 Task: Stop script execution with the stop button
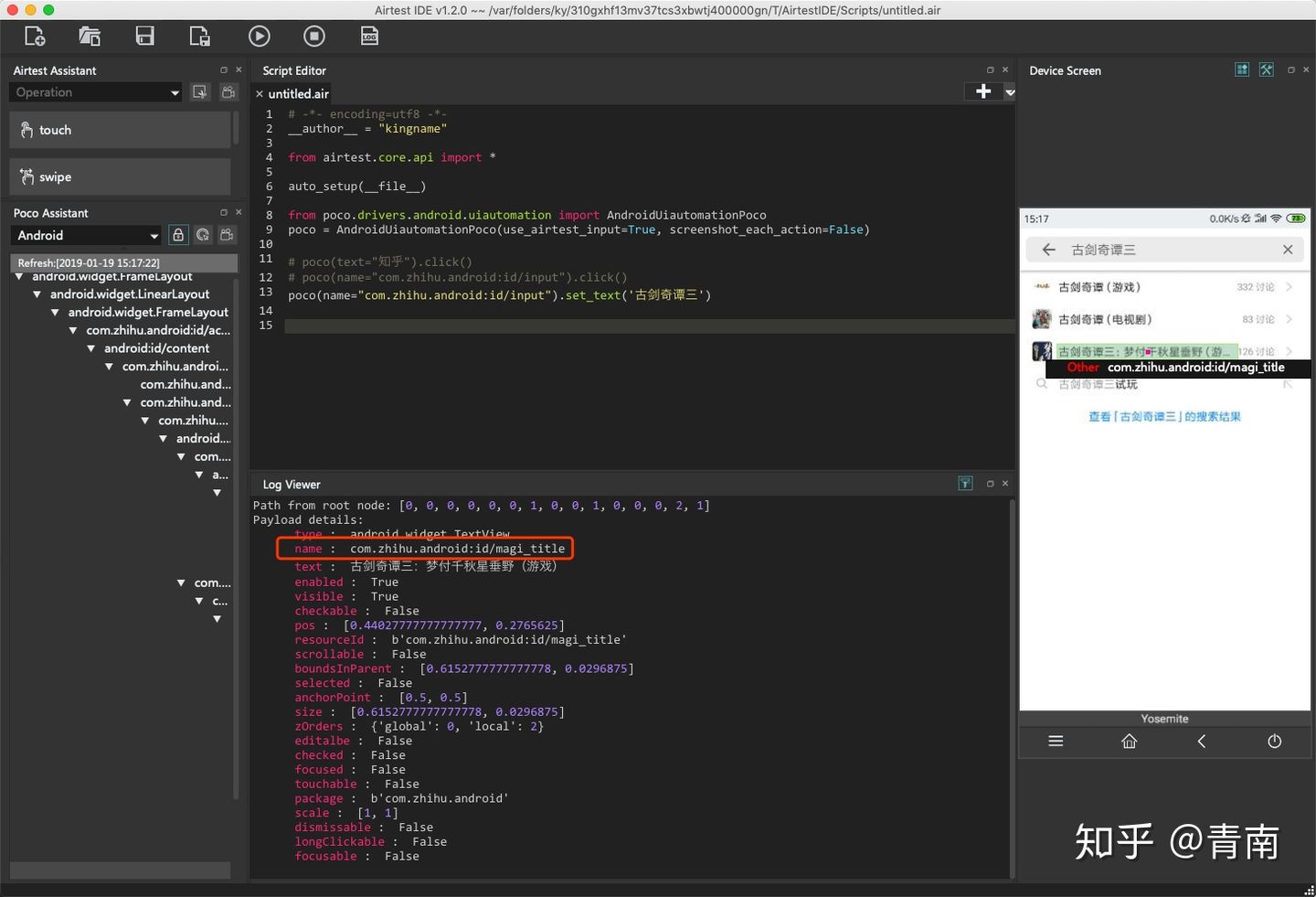314,37
